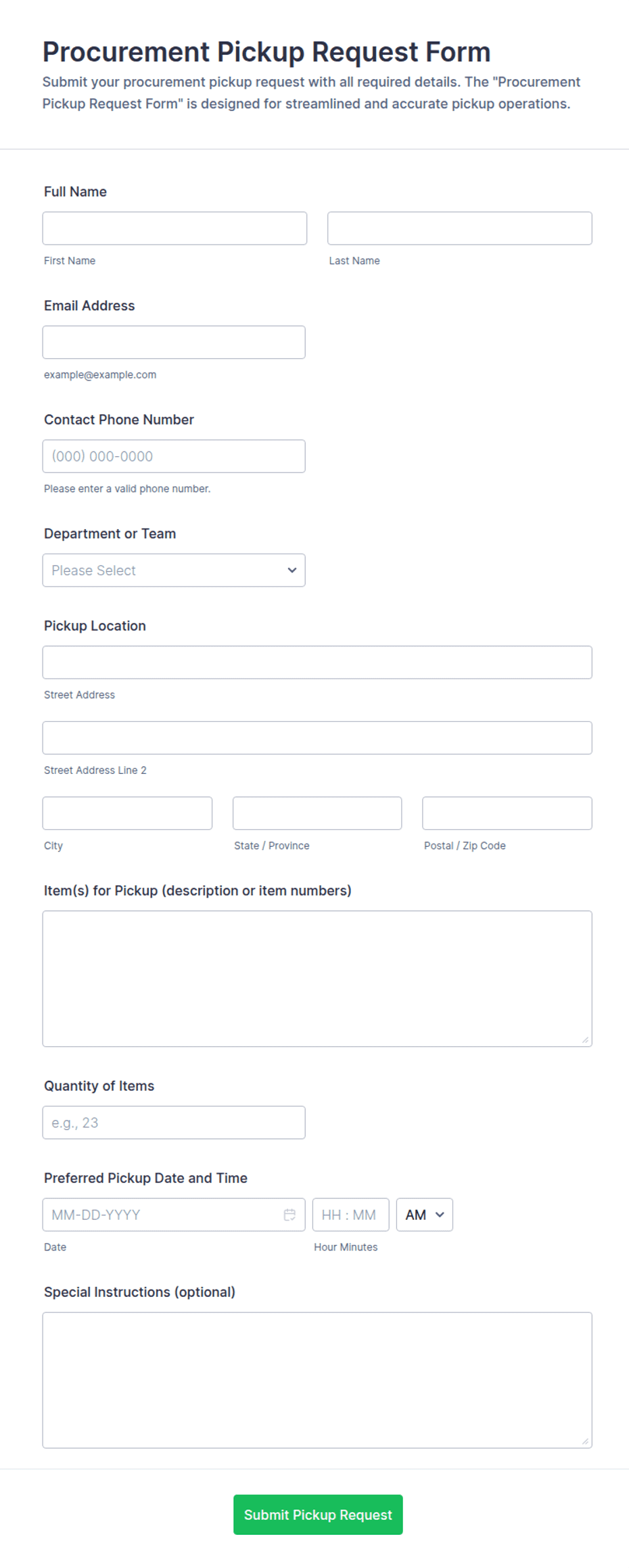The image size is (629, 1568).
Task: Open the calendar icon in the date field
Action: (289, 1215)
